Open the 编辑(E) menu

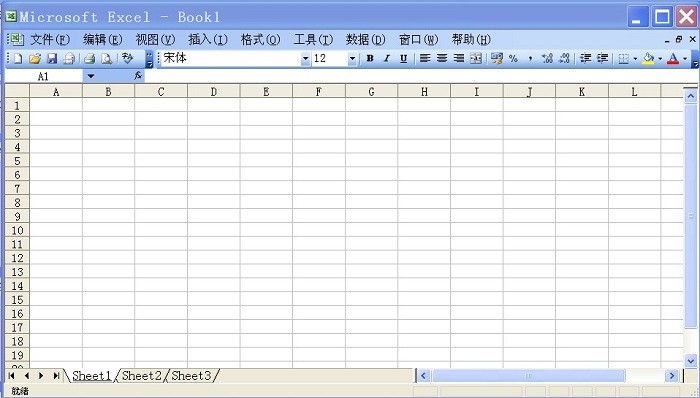coord(103,40)
